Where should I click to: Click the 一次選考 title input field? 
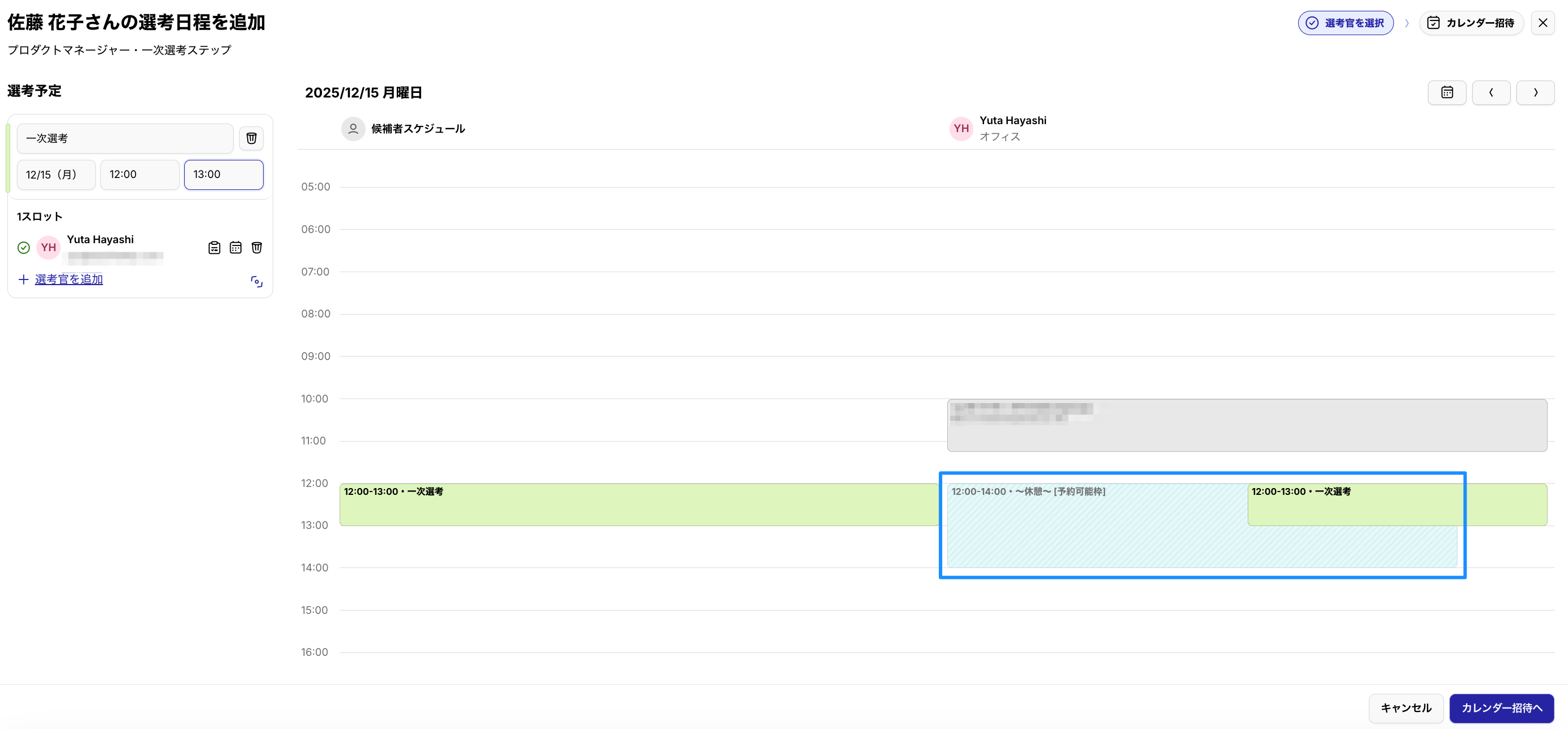coord(125,138)
